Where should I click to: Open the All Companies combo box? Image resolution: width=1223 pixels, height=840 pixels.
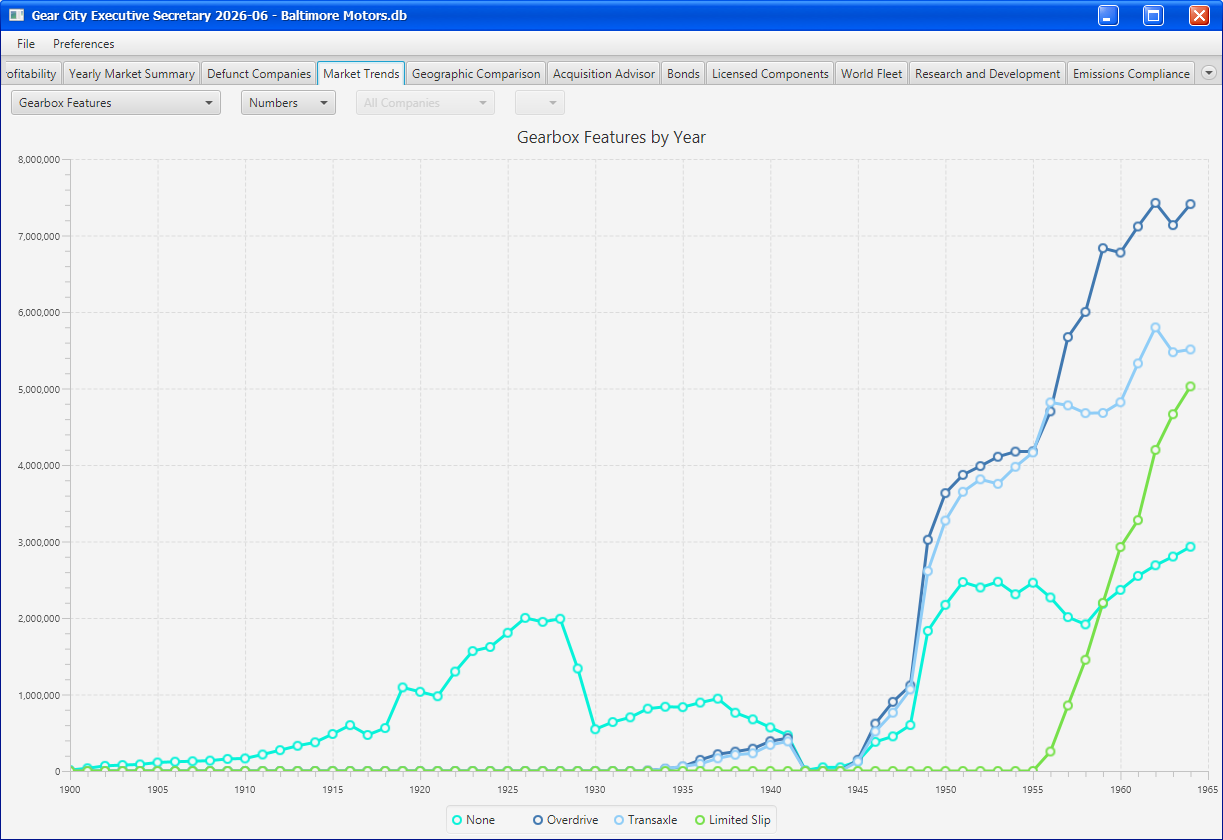pyautogui.click(x=425, y=103)
